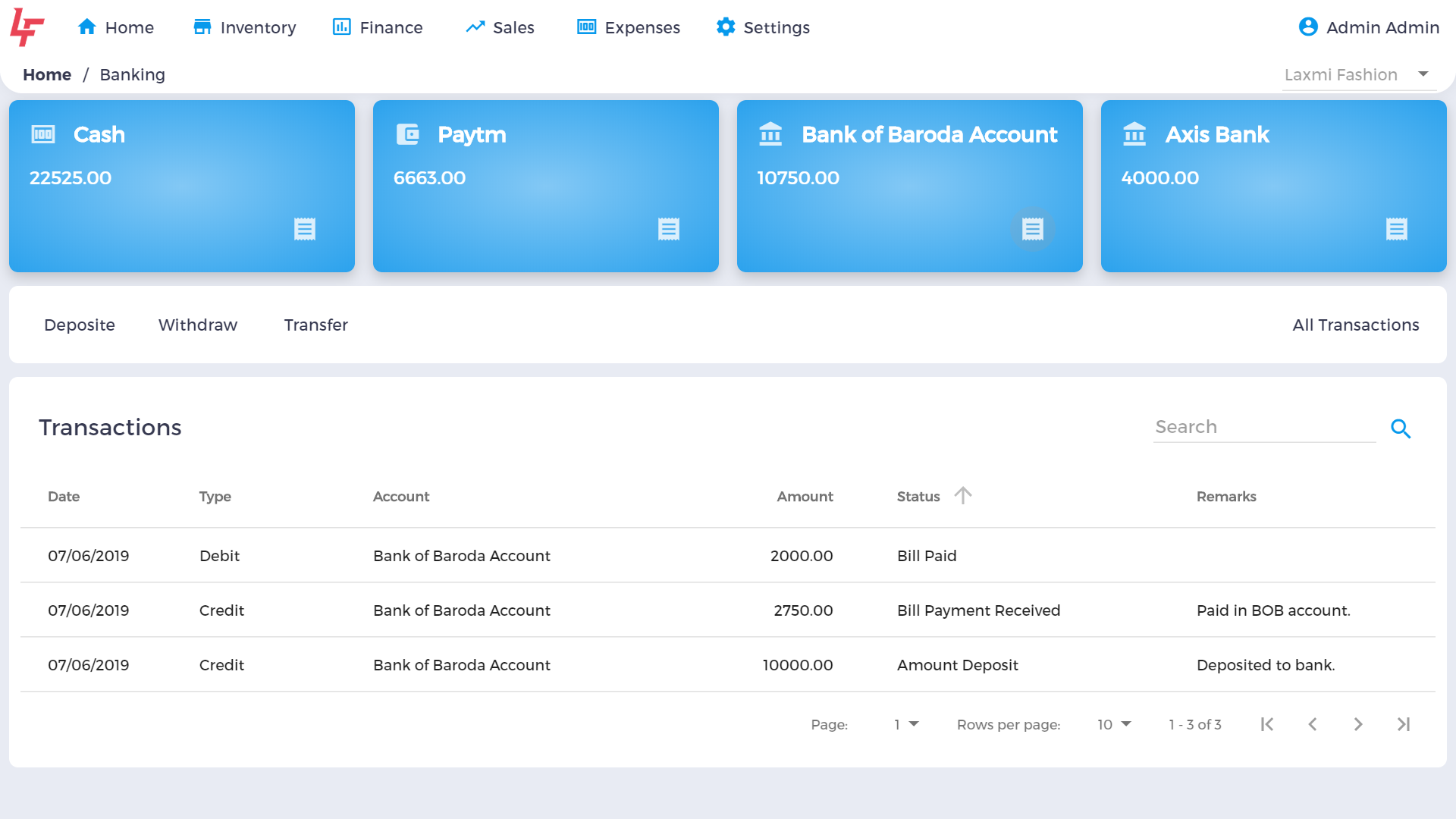This screenshot has width=1456, height=819.
Task: Open the Rows per page dropdown
Action: click(1114, 724)
